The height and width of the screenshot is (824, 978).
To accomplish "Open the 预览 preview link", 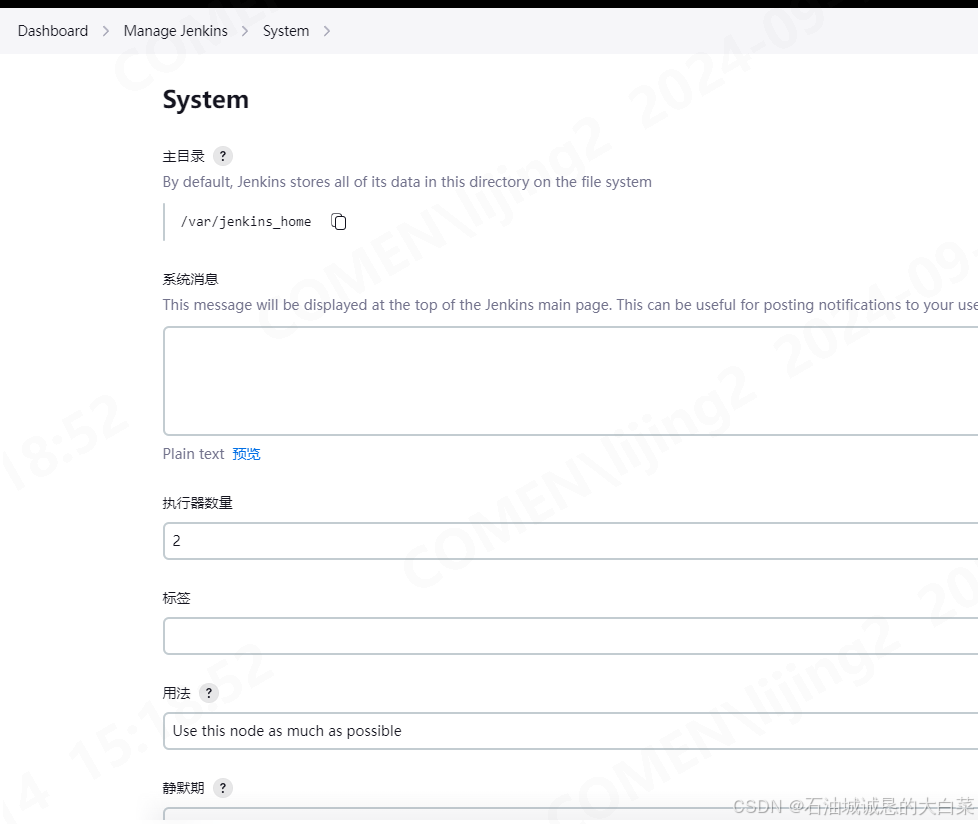I will click(246, 453).
